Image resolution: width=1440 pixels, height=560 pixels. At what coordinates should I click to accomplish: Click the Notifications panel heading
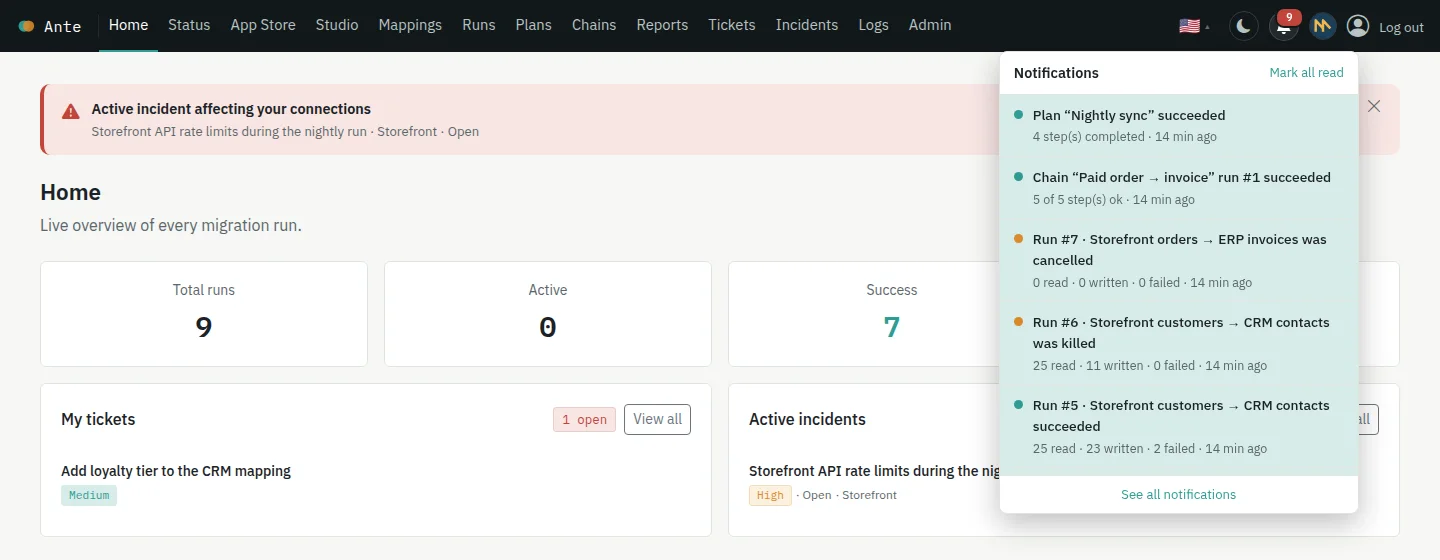(1056, 73)
